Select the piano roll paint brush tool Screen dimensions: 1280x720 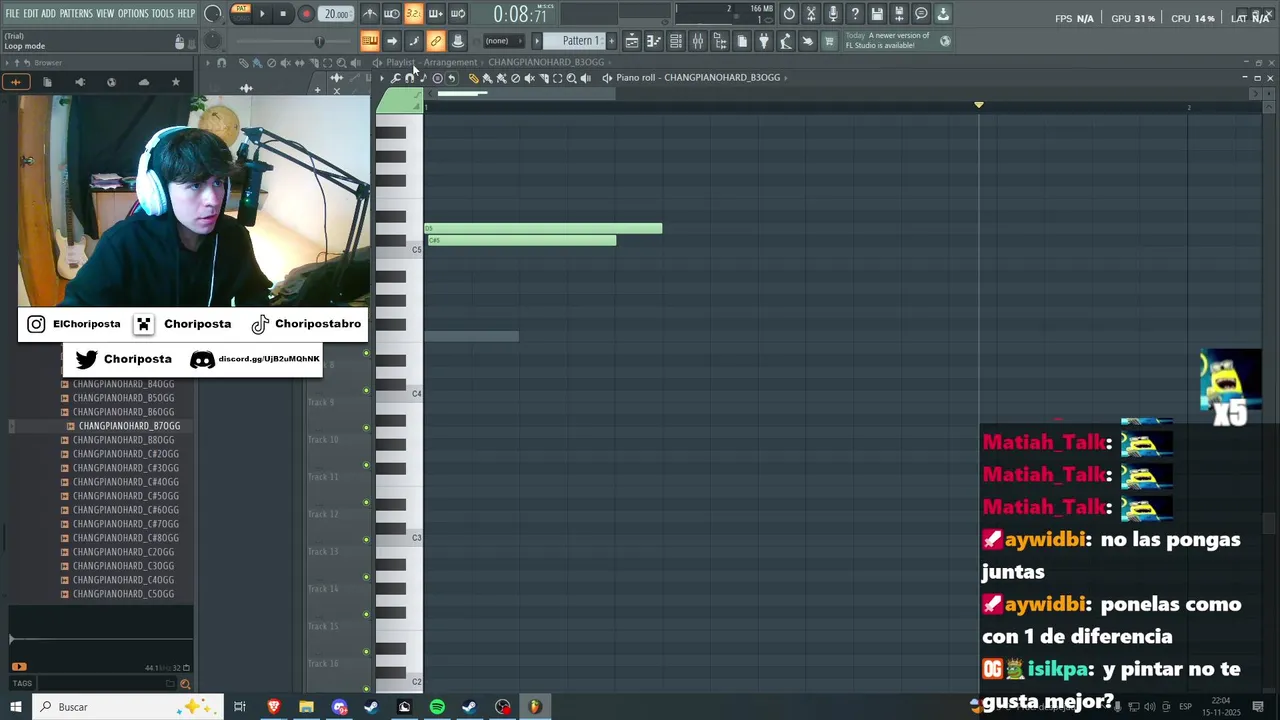pyautogui.click(x=487, y=78)
